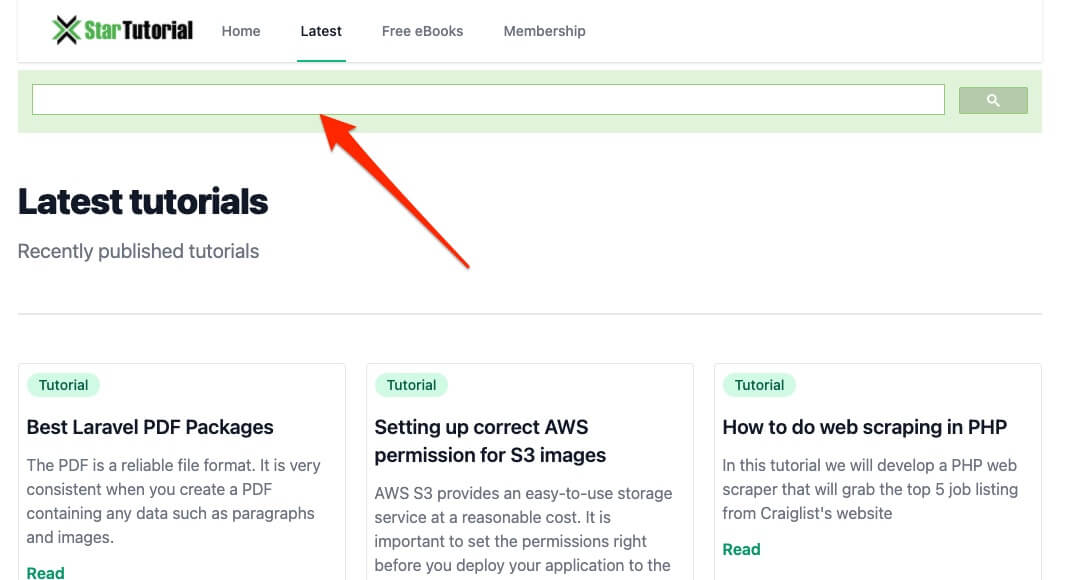Click the AWS S3 card description text

tap(523, 529)
